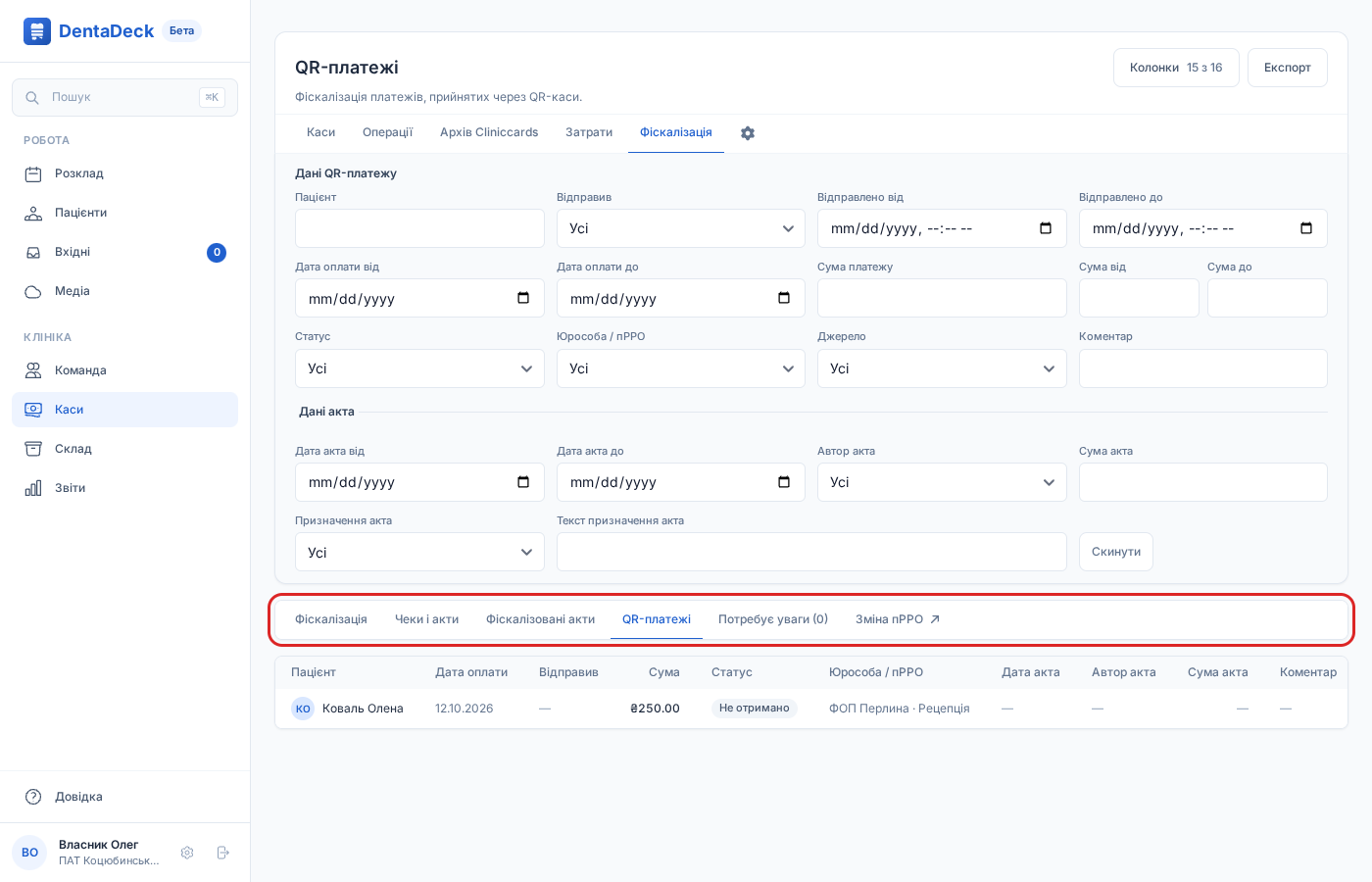Screen dimensions: 1372x882
Task: Open the Фіскалізовані акти sub-tab
Action: click(541, 619)
